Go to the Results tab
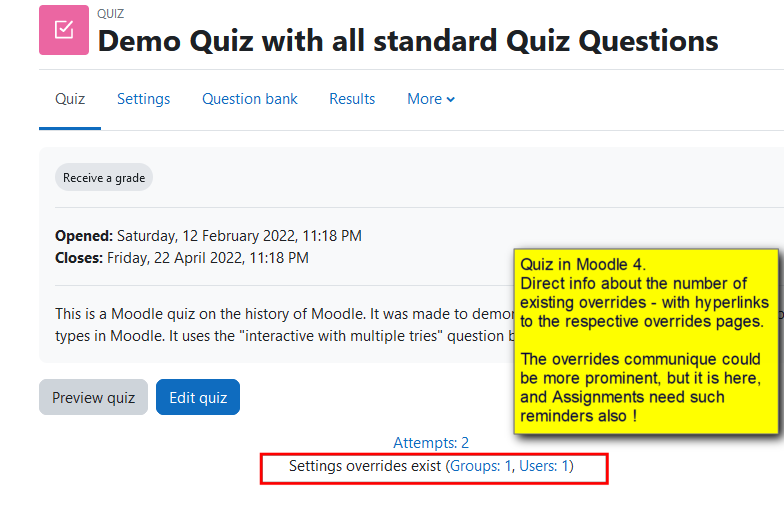The width and height of the screenshot is (784, 509). pyautogui.click(x=352, y=99)
